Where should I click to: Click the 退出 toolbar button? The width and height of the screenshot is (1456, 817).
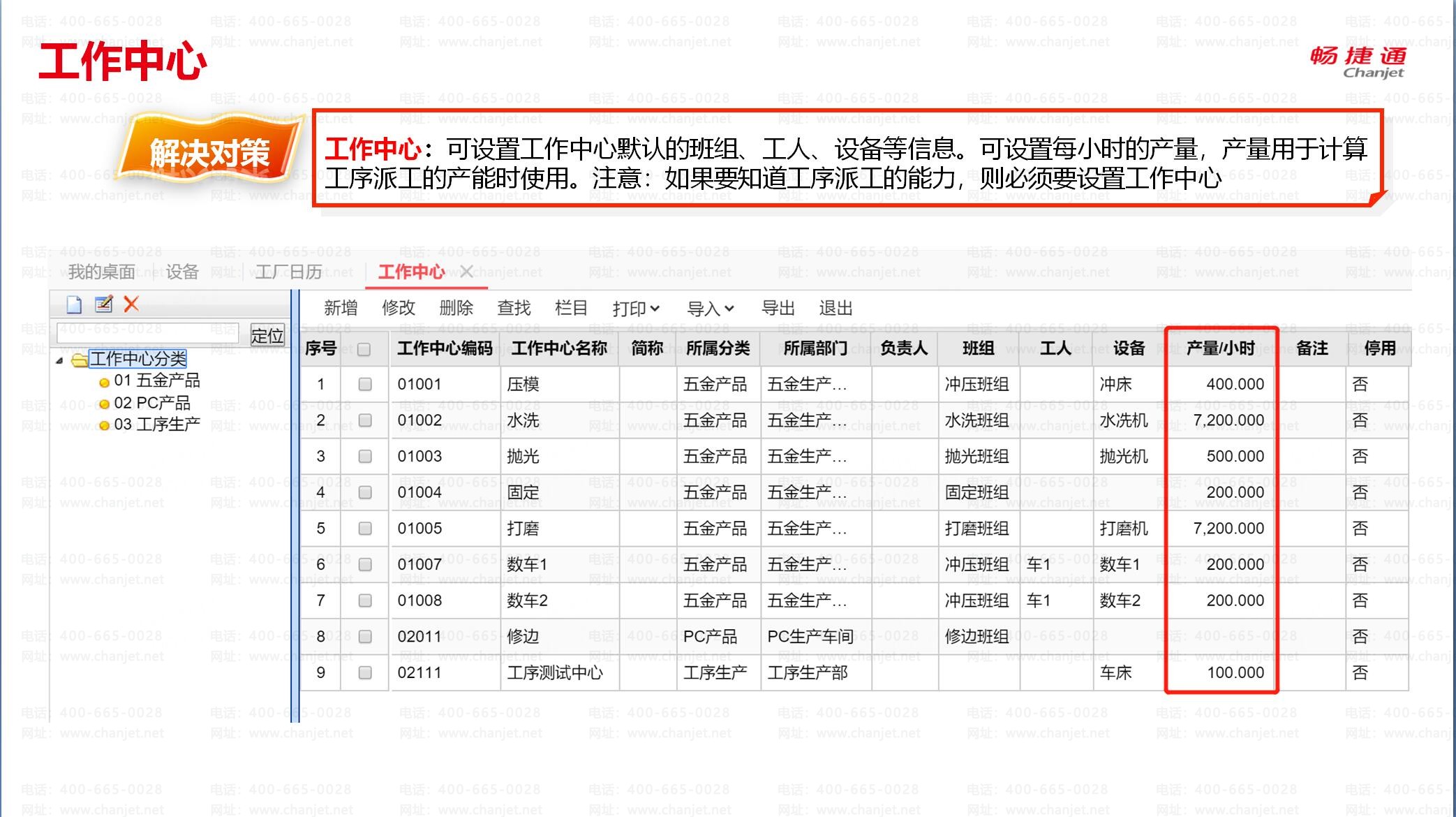[836, 308]
